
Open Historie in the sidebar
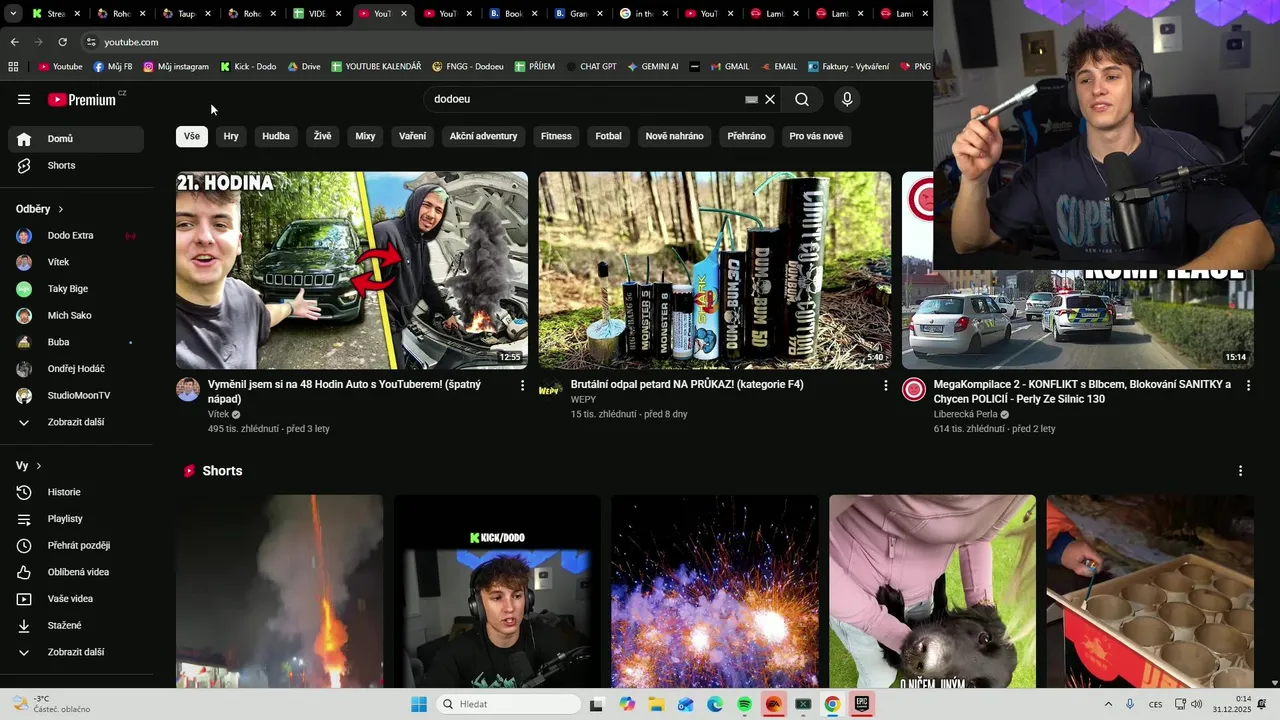(x=76, y=492)
